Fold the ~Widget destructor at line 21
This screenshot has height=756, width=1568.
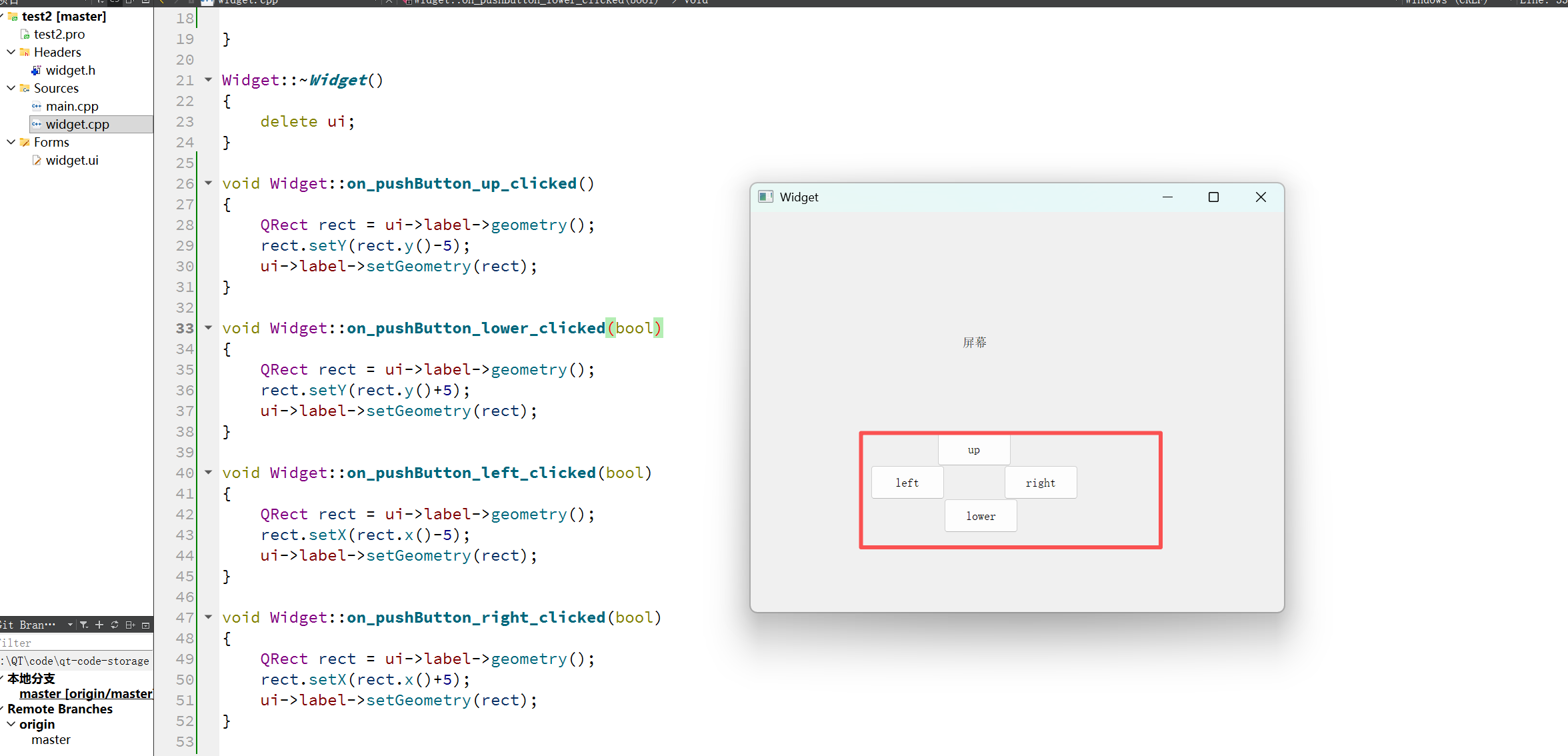tap(208, 79)
